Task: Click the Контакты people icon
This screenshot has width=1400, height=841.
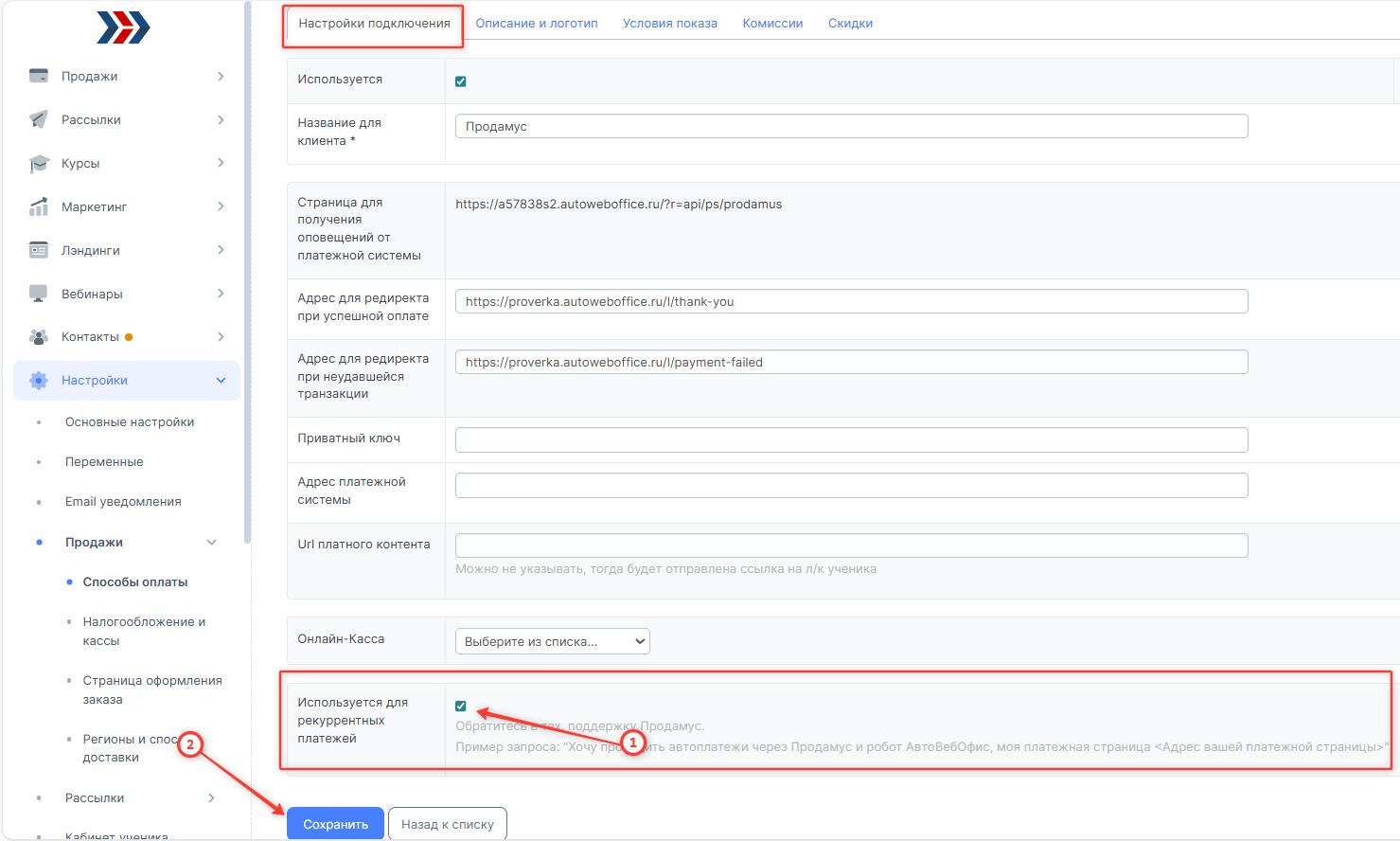Action: [x=39, y=337]
